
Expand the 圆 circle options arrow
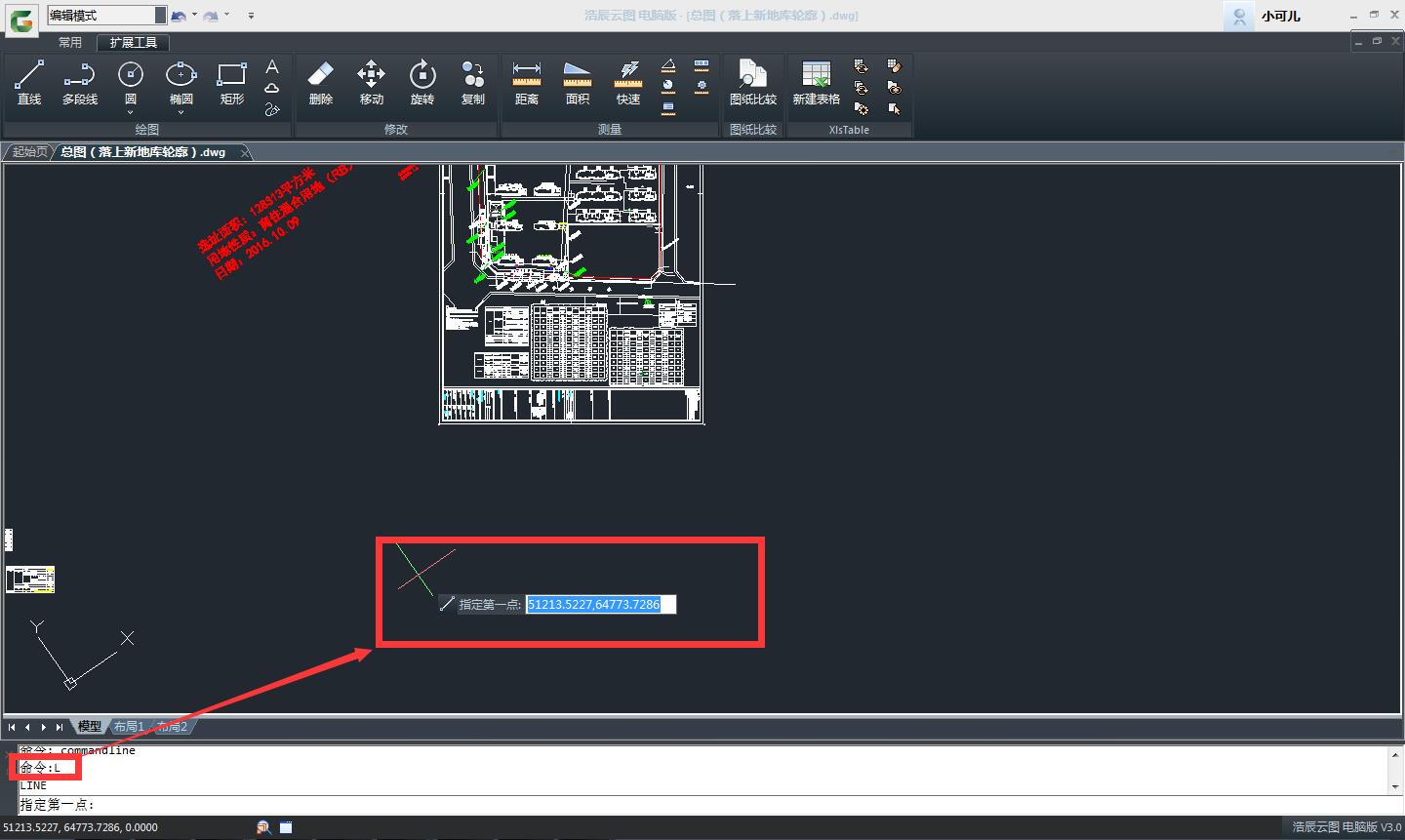130,112
